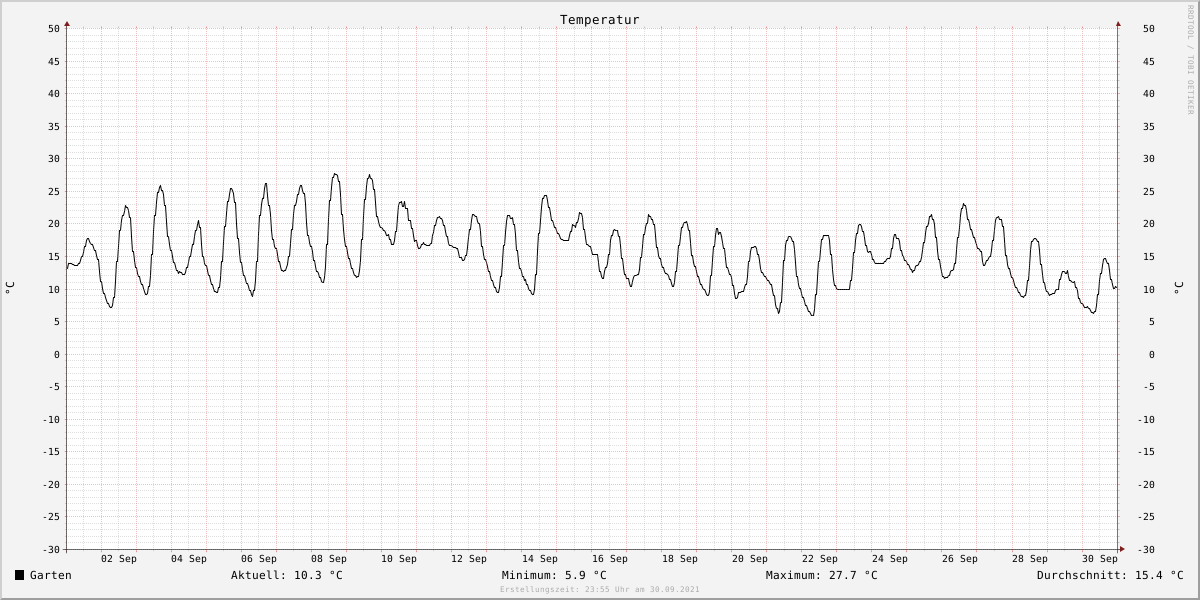Click the 08 Sep date label
This screenshot has height=600, width=1200.
point(329,559)
